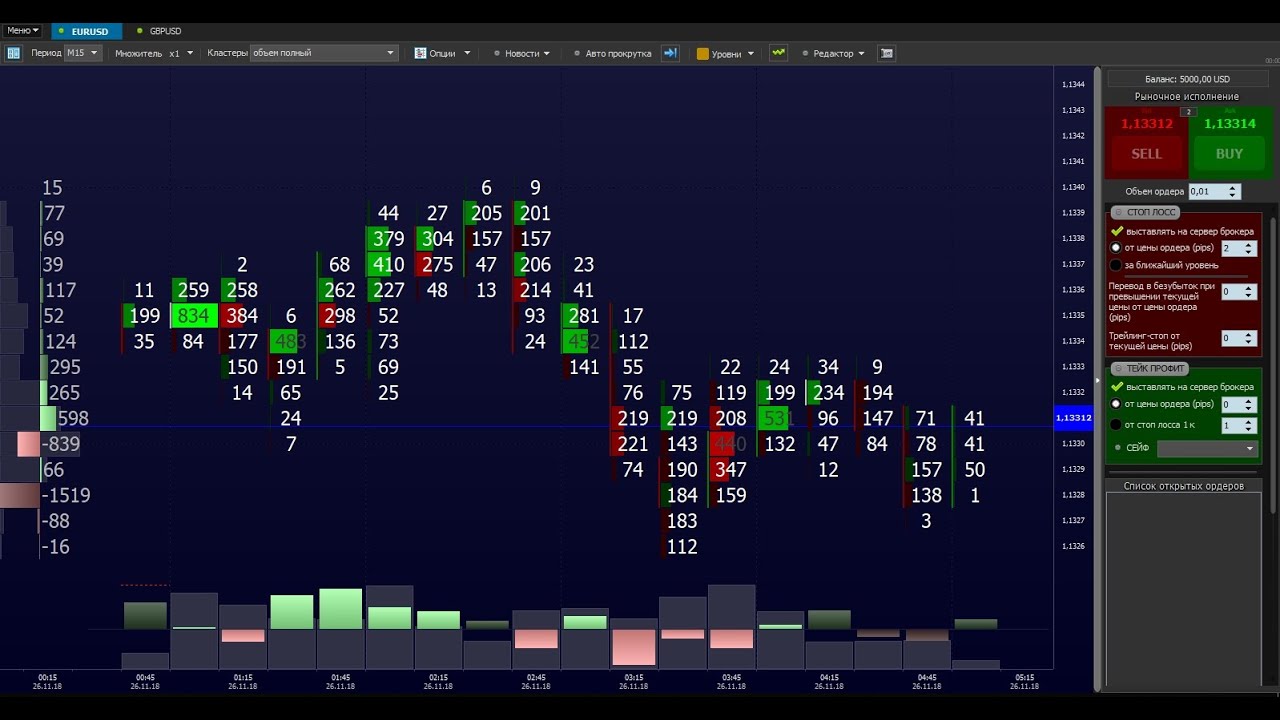Collapse the ТЕЙК ПРОФИТ section header
The width and height of the screenshot is (1280, 720).
pyautogui.click(x=1150, y=368)
